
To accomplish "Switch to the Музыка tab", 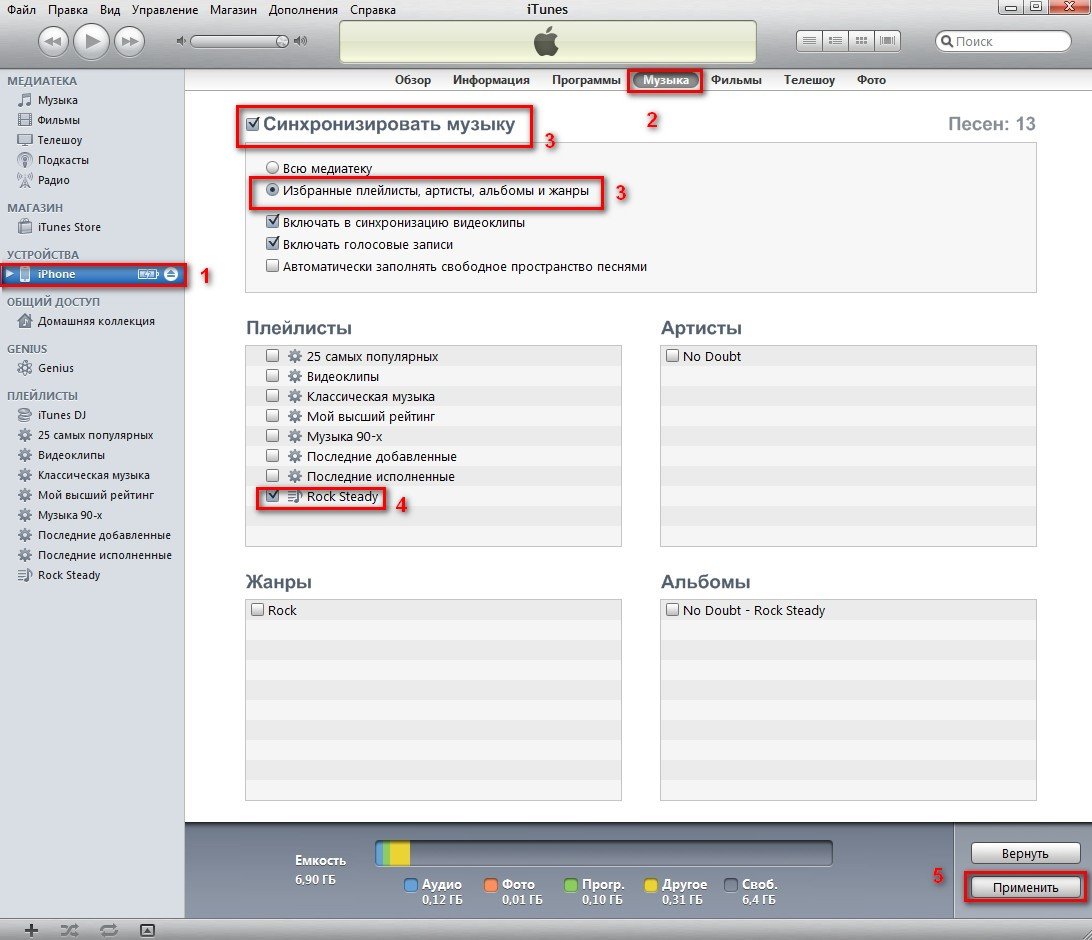I will click(x=666, y=80).
